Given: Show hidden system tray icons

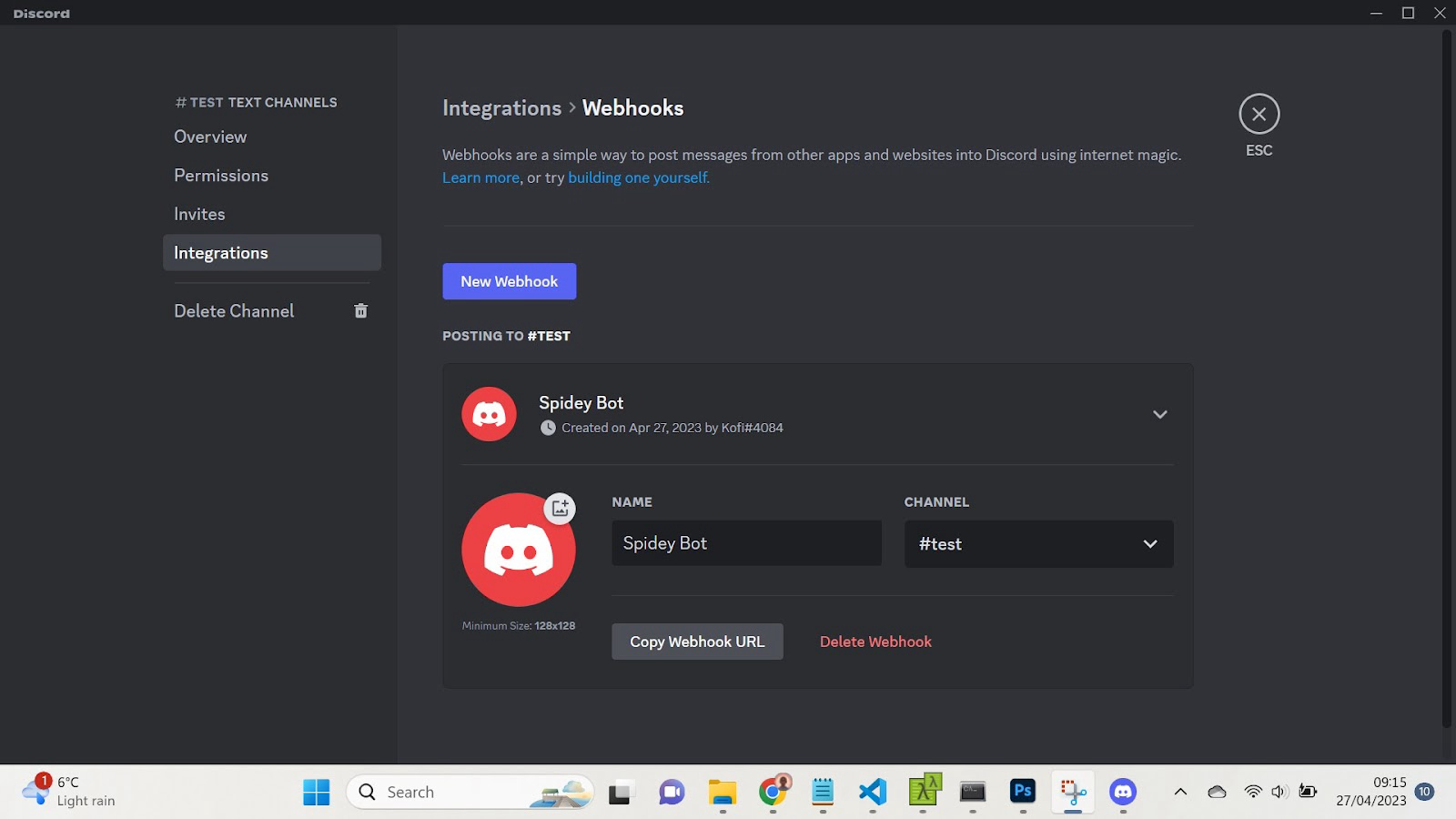Looking at the screenshot, I should (1180, 792).
